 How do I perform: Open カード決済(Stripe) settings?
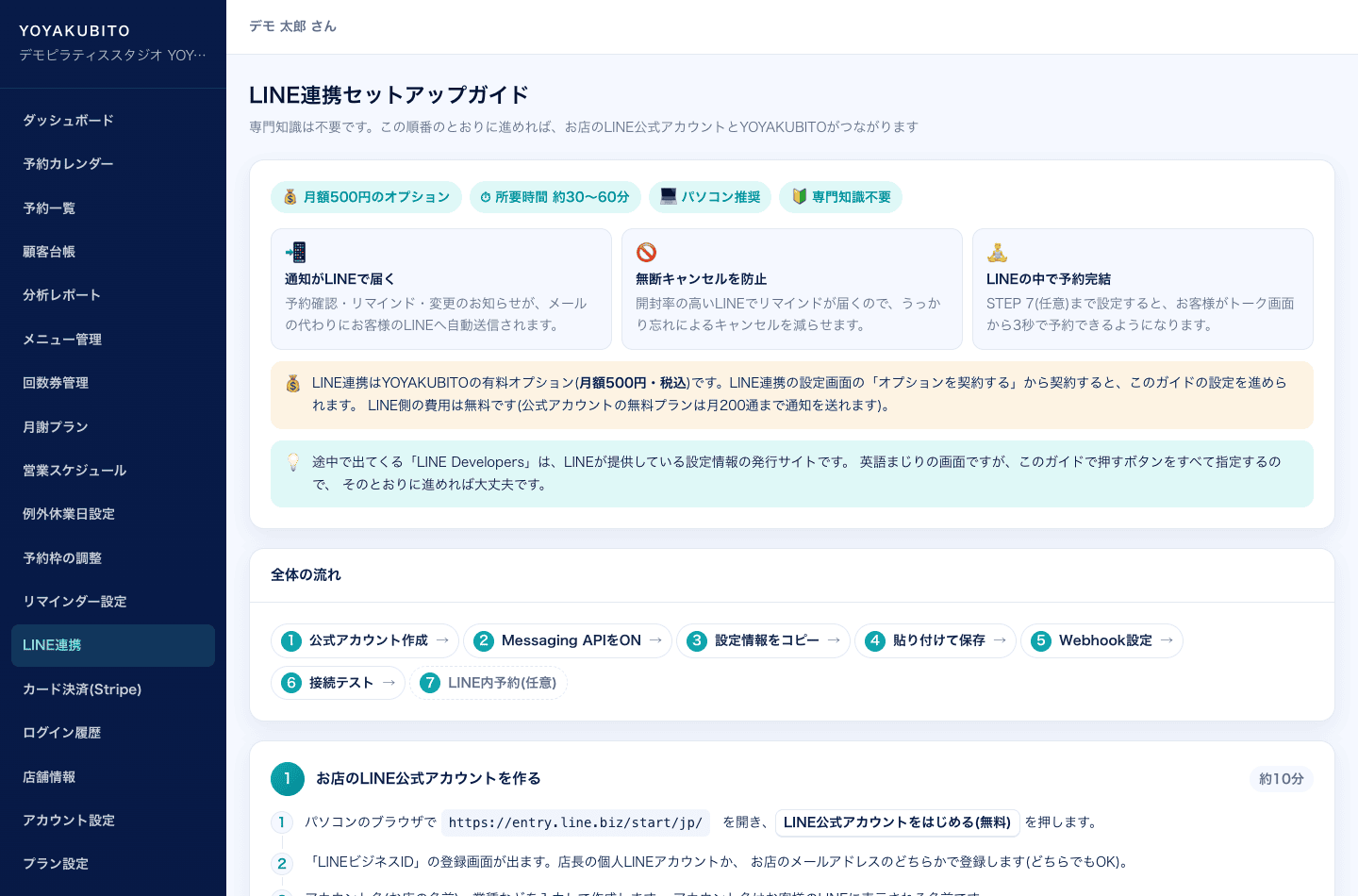click(x=113, y=689)
